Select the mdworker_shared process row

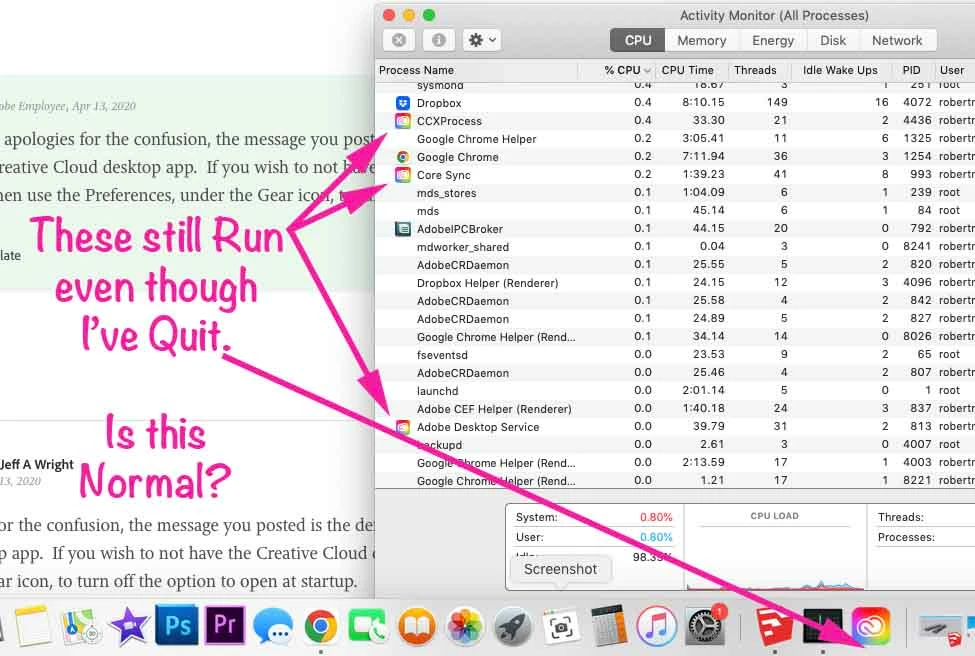click(x=675, y=247)
